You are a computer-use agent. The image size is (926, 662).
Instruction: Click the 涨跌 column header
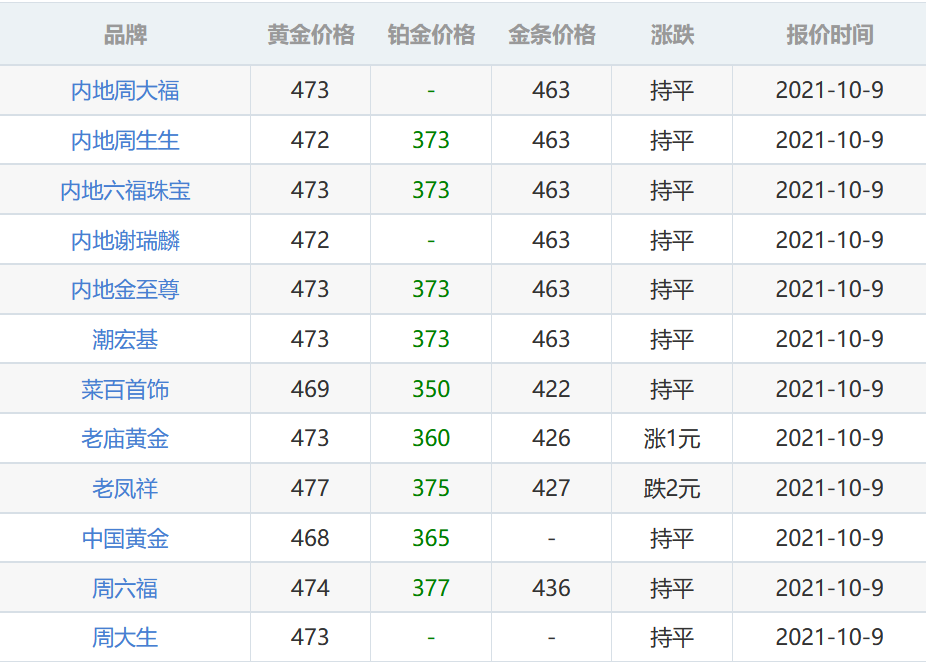tap(672, 35)
